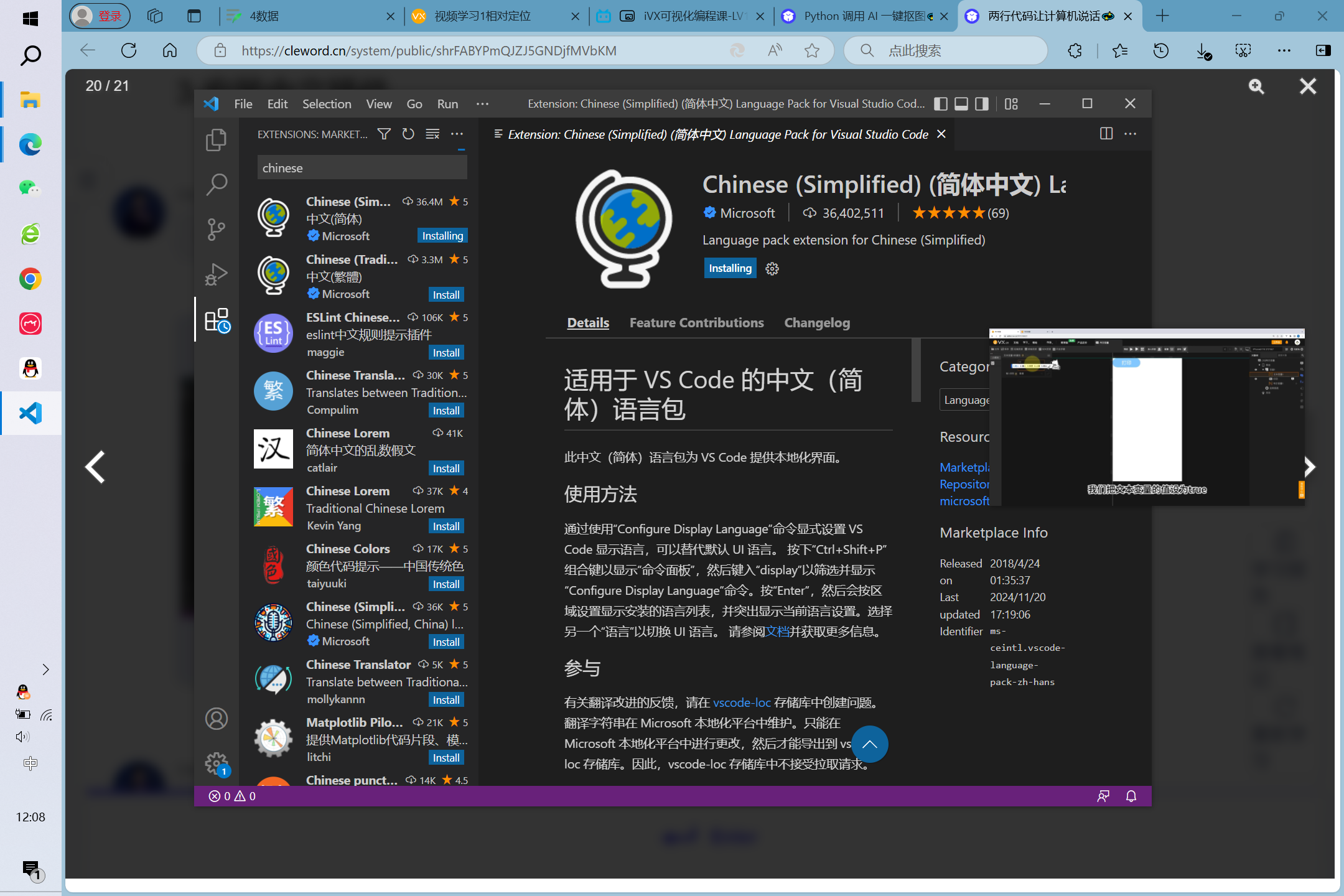Switch to the Changelog tab
The image size is (1344, 896).
pos(817,322)
